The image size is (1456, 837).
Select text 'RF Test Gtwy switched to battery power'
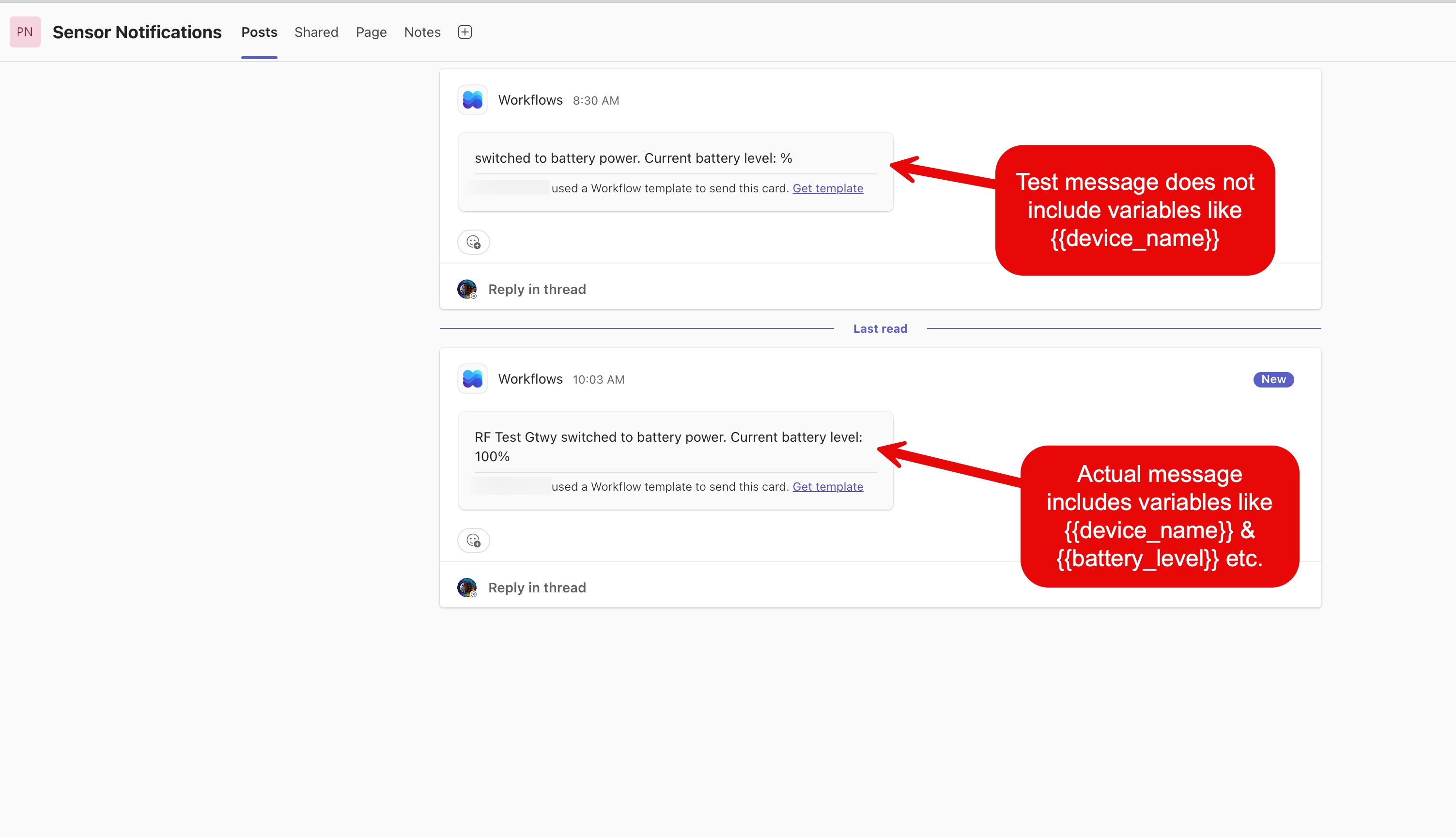coord(601,437)
